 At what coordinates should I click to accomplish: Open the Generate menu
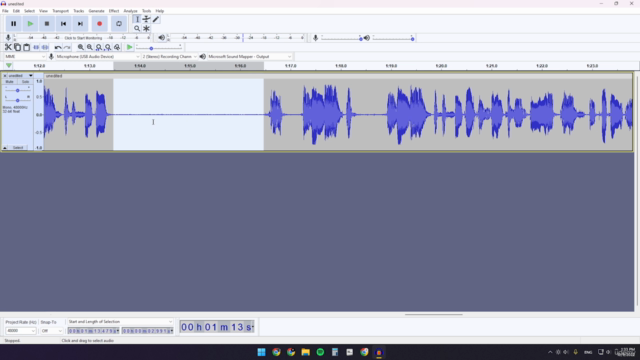tap(96, 11)
